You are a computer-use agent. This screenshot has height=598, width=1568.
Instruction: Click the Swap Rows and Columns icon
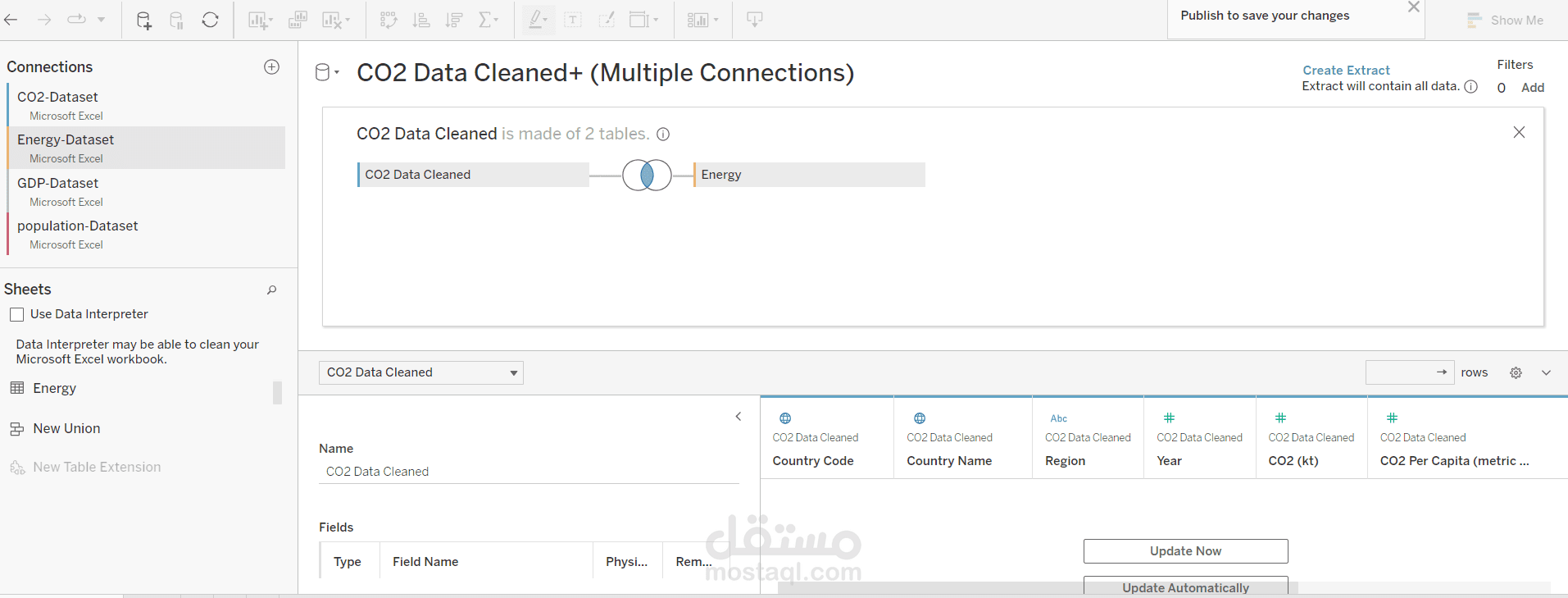(389, 20)
